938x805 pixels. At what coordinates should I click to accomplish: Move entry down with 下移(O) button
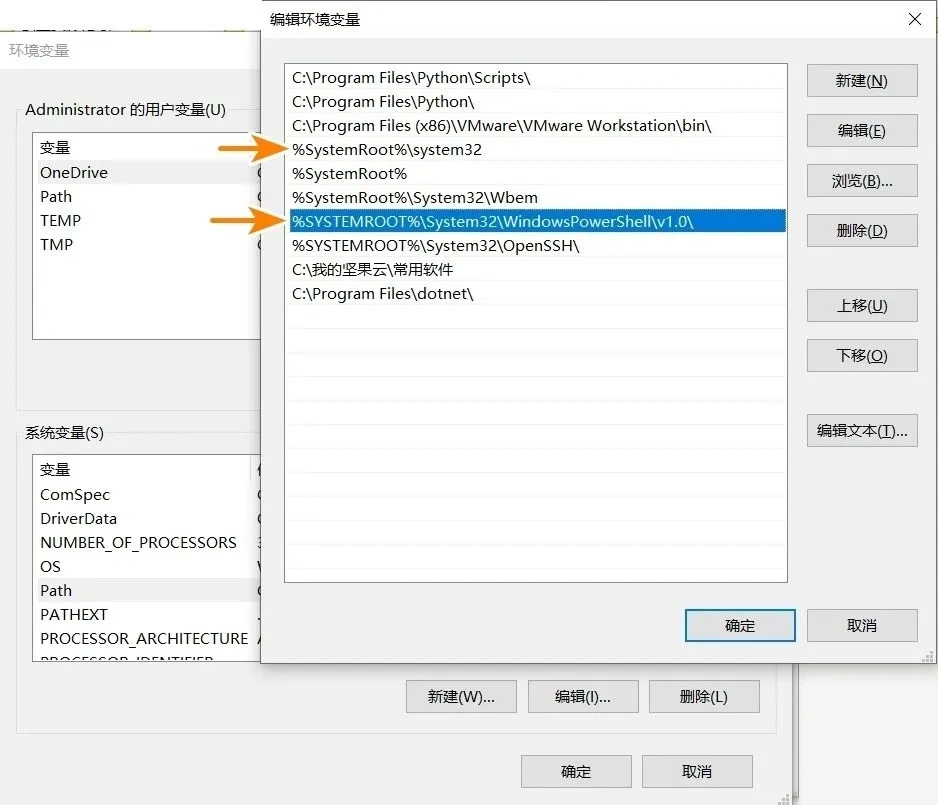point(861,356)
